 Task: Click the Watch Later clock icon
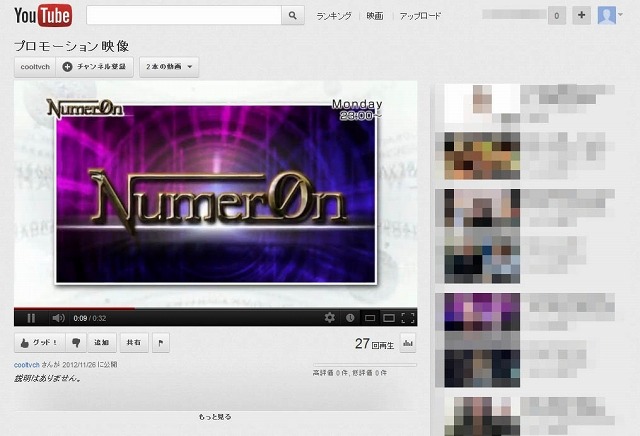pyautogui.click(x=350, y=318)
